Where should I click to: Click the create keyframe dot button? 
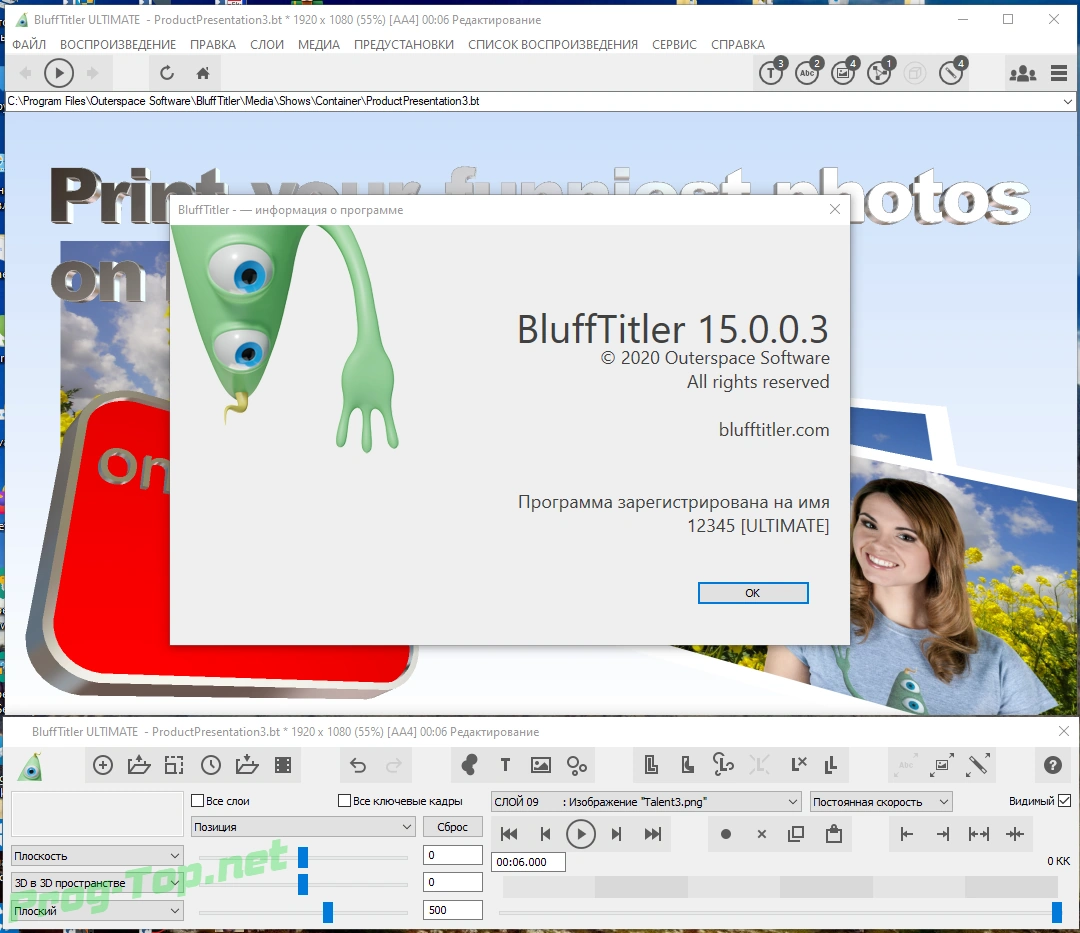click(x=725, y=834)
